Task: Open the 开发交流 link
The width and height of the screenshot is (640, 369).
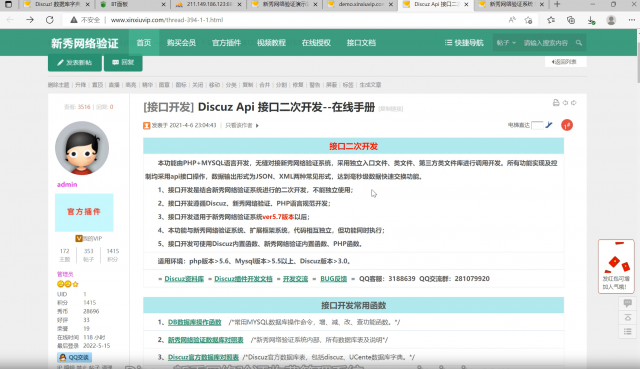Action: [x=296, y=278]
